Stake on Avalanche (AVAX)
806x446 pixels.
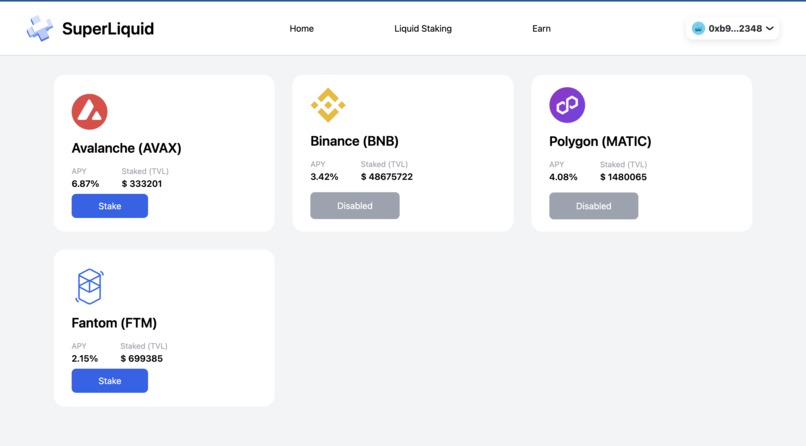(109, 206)
